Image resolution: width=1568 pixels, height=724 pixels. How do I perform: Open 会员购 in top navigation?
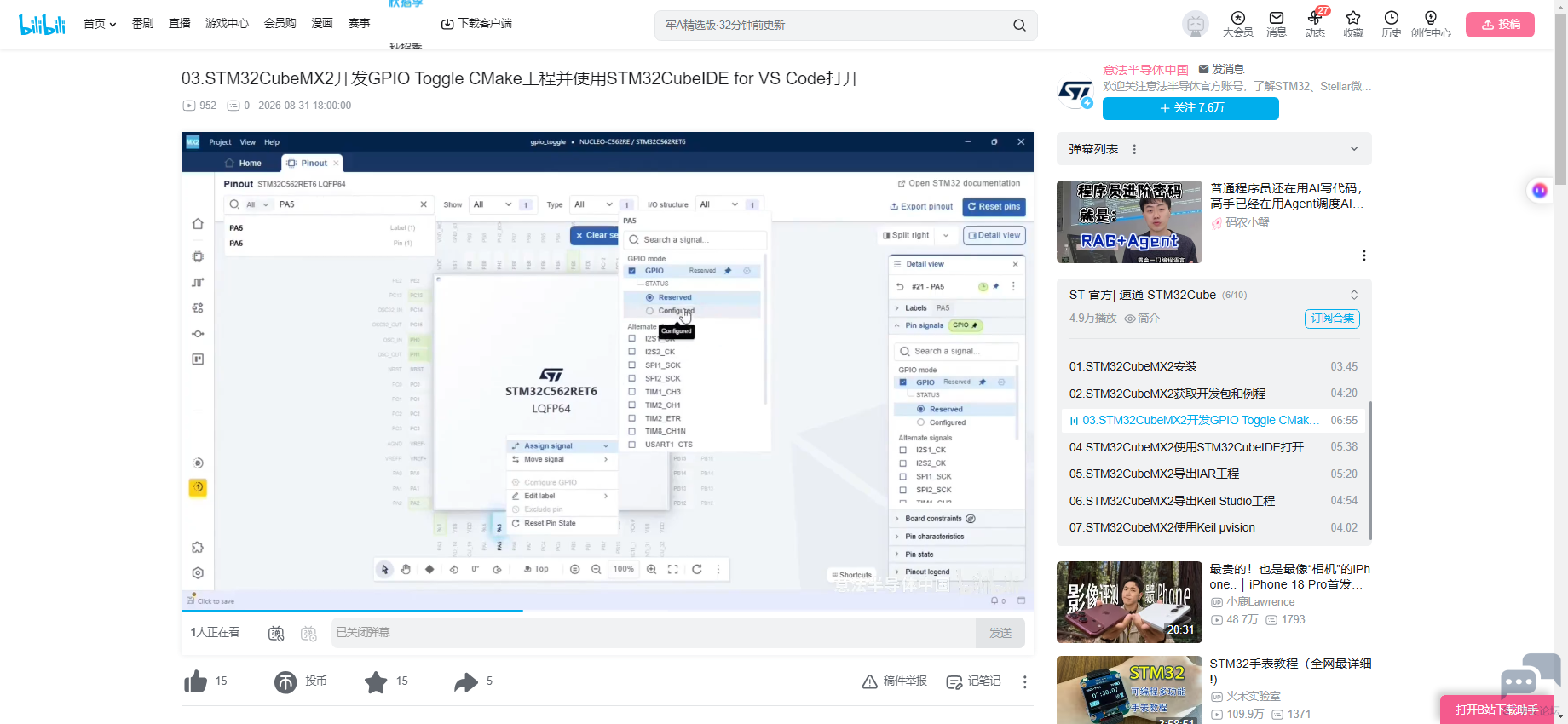[280, 24]
